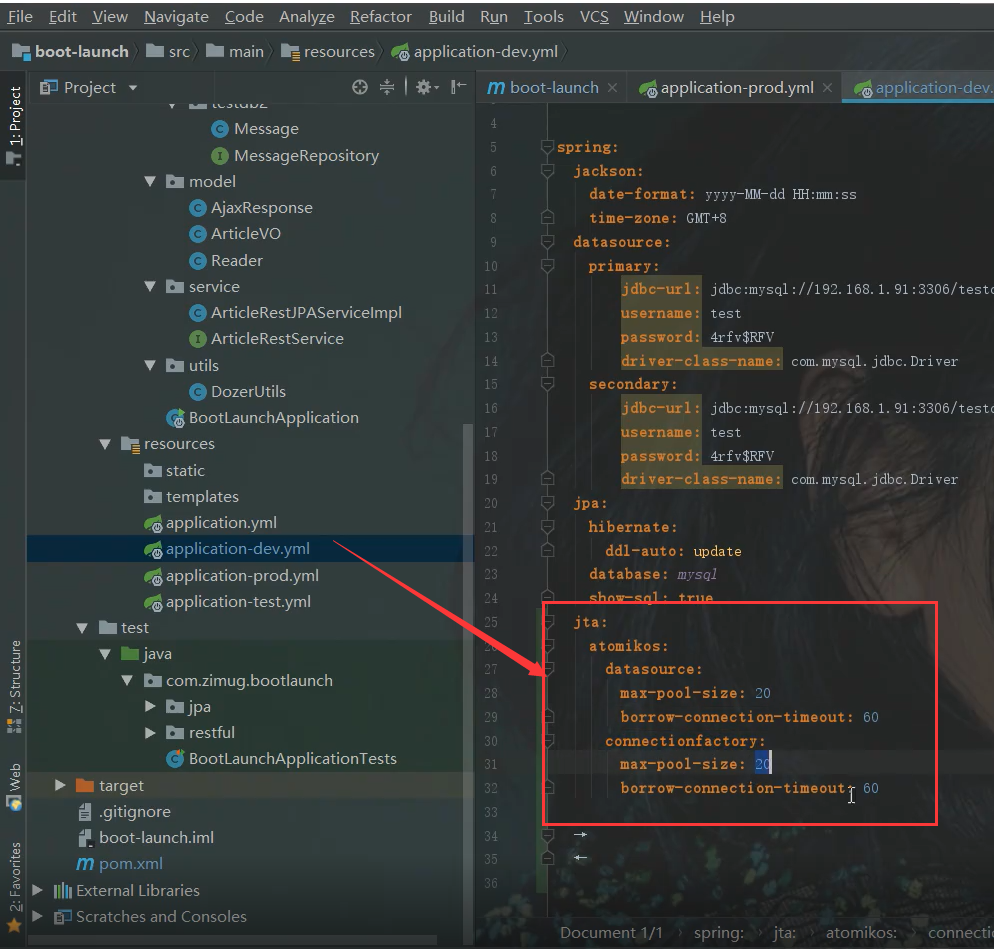Image resolution: width=994 pixels, height=949 pixels.
Task: Select BootLaunchApplication Spring Boot icon
Action: point(176,418)
